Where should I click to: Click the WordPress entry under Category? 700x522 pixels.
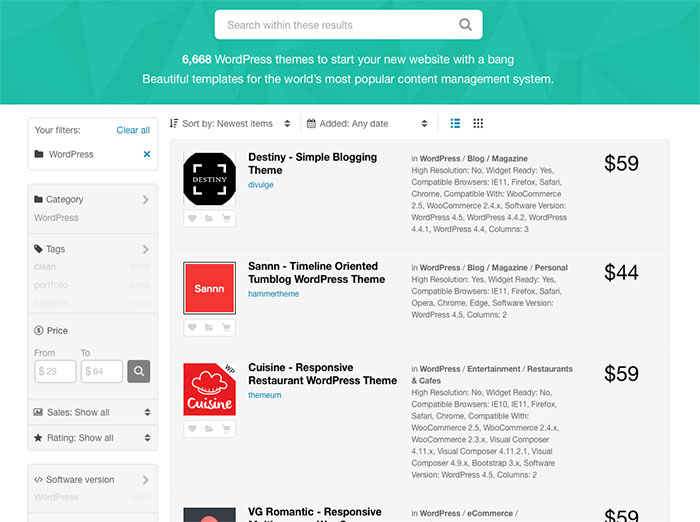(56, 217)
